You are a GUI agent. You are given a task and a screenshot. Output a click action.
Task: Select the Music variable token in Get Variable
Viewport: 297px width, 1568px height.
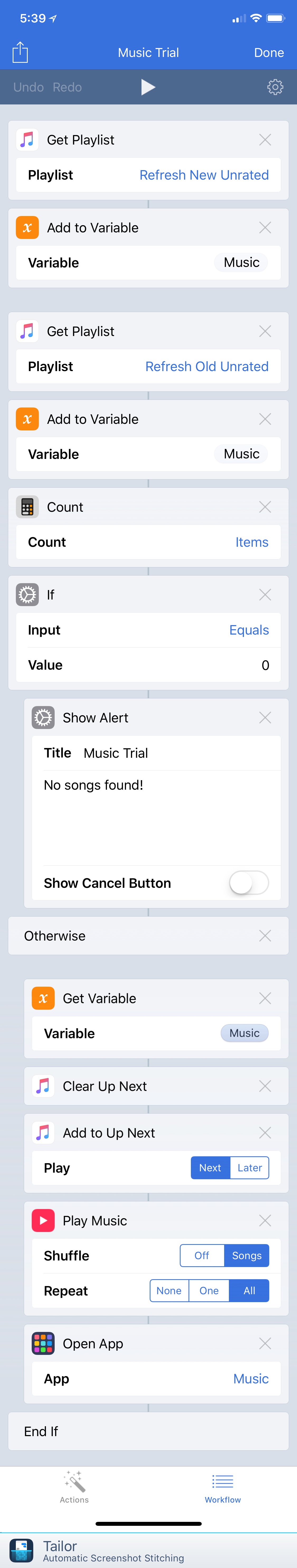pos(244,1033)
